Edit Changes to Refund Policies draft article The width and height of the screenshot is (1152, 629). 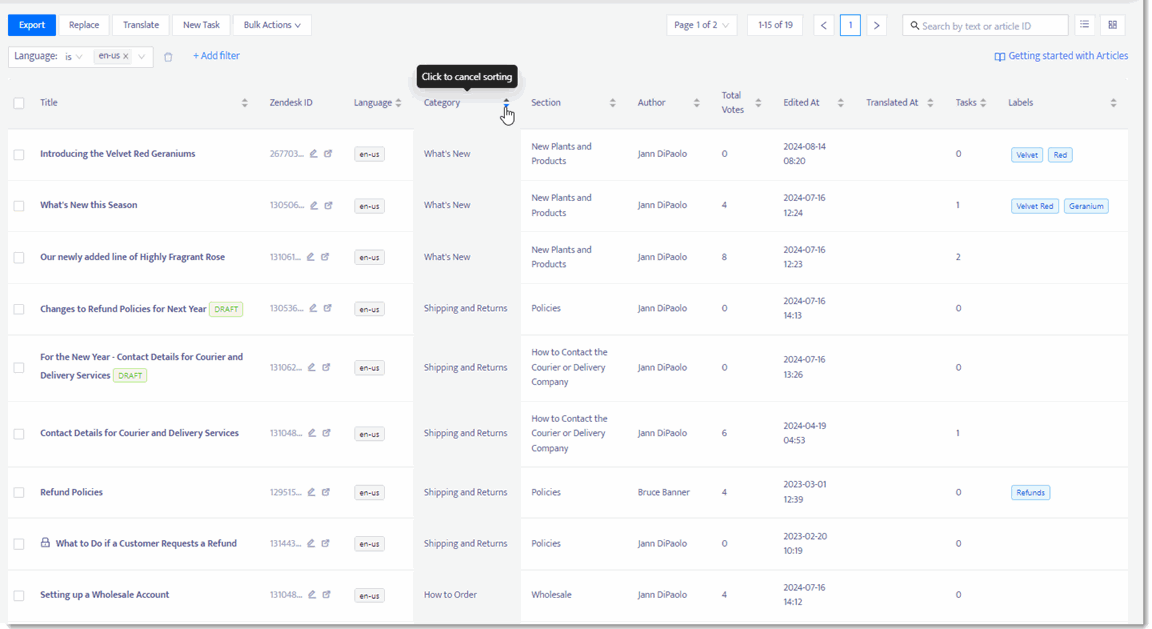point(313,308)
